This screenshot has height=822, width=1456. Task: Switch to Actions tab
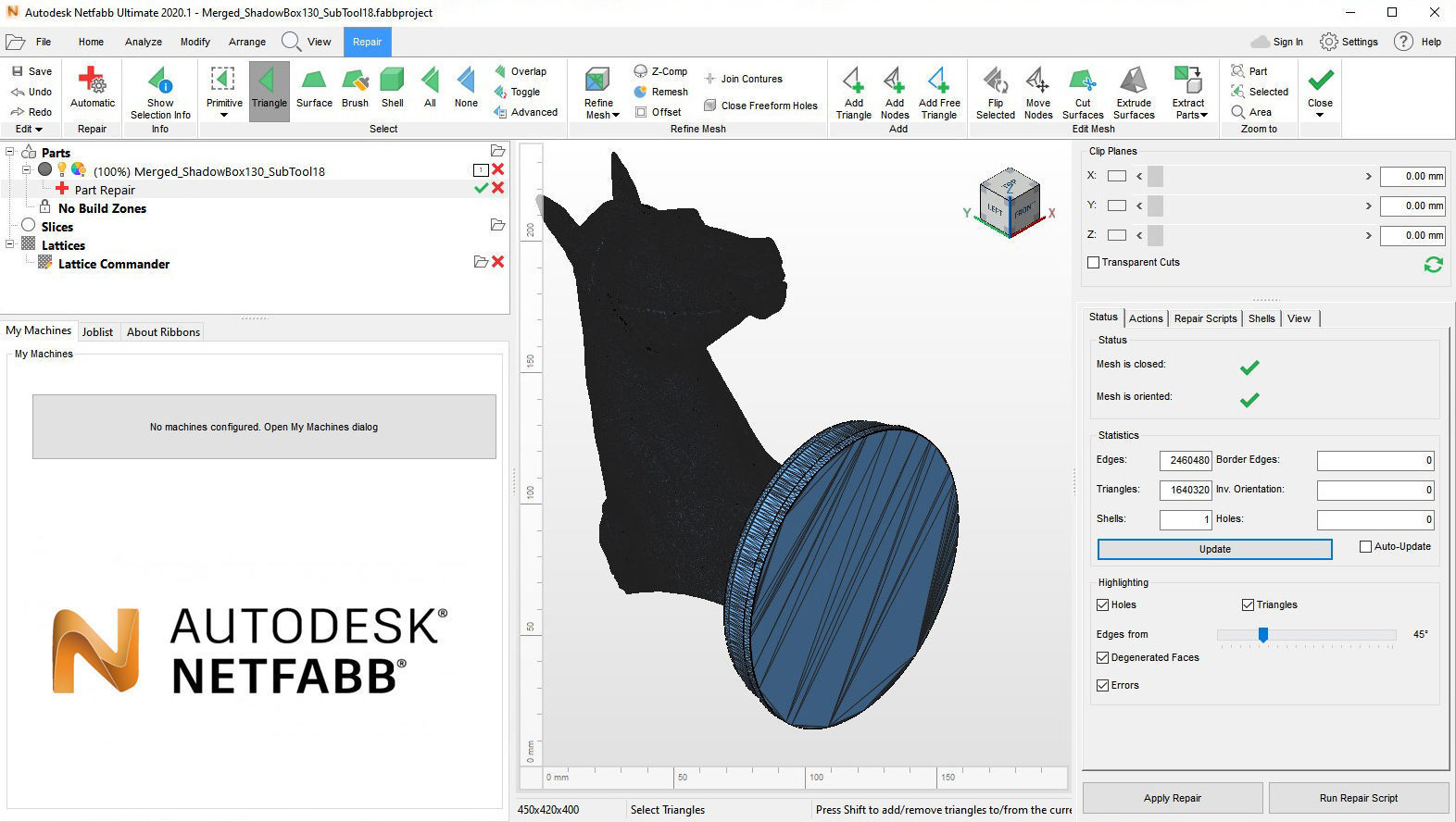click(1146, 318)
